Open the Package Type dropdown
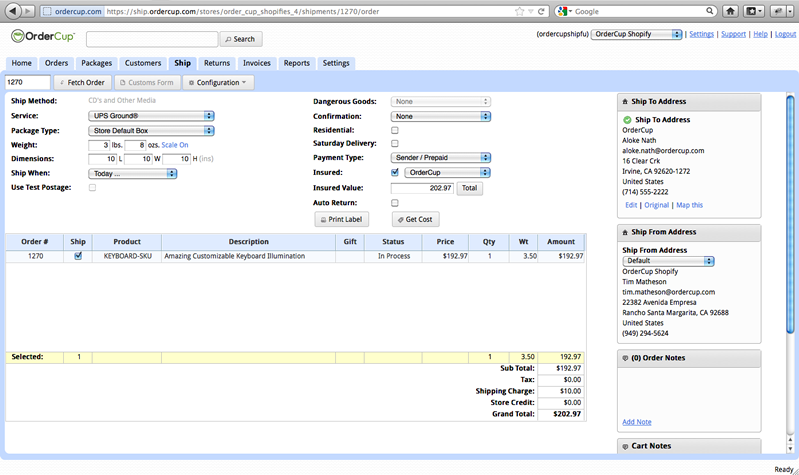This screenshot has width=799, height=475. pyautogui.click(x=151, y=130)
